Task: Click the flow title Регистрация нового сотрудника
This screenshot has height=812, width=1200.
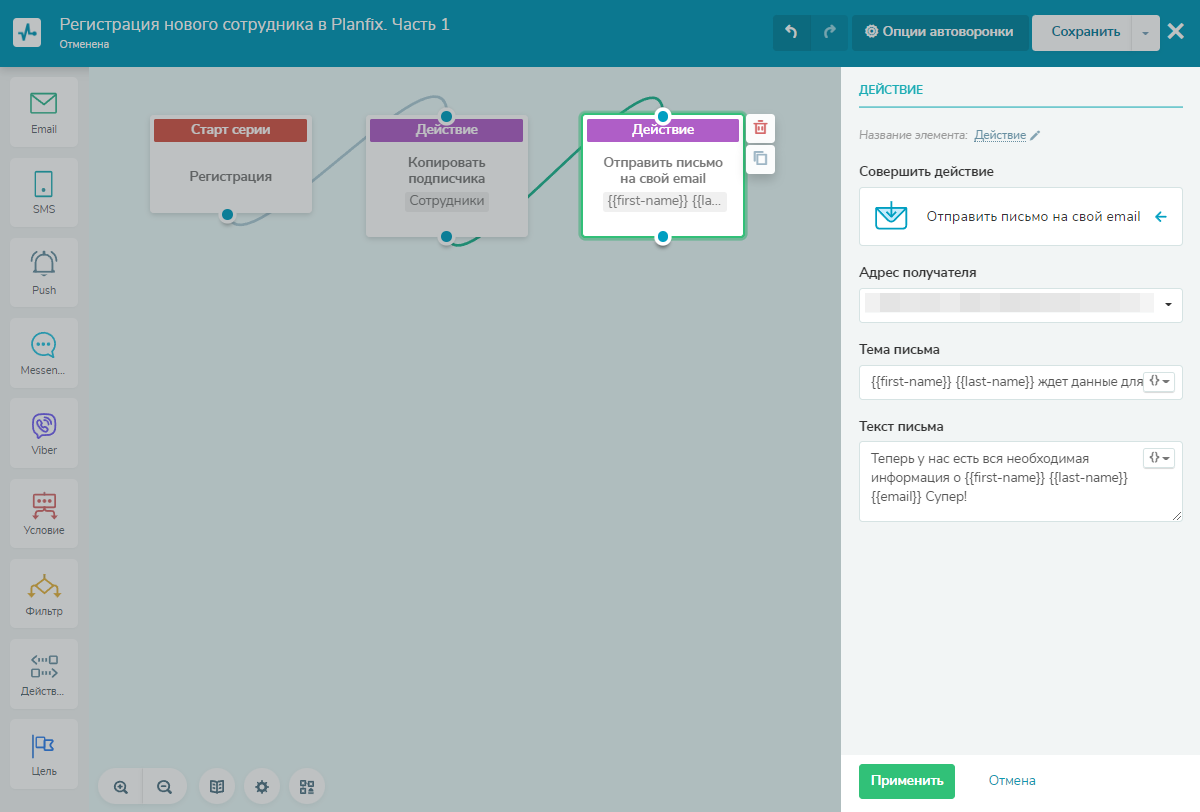Action: pyautogui.click(x=255, y=24)
